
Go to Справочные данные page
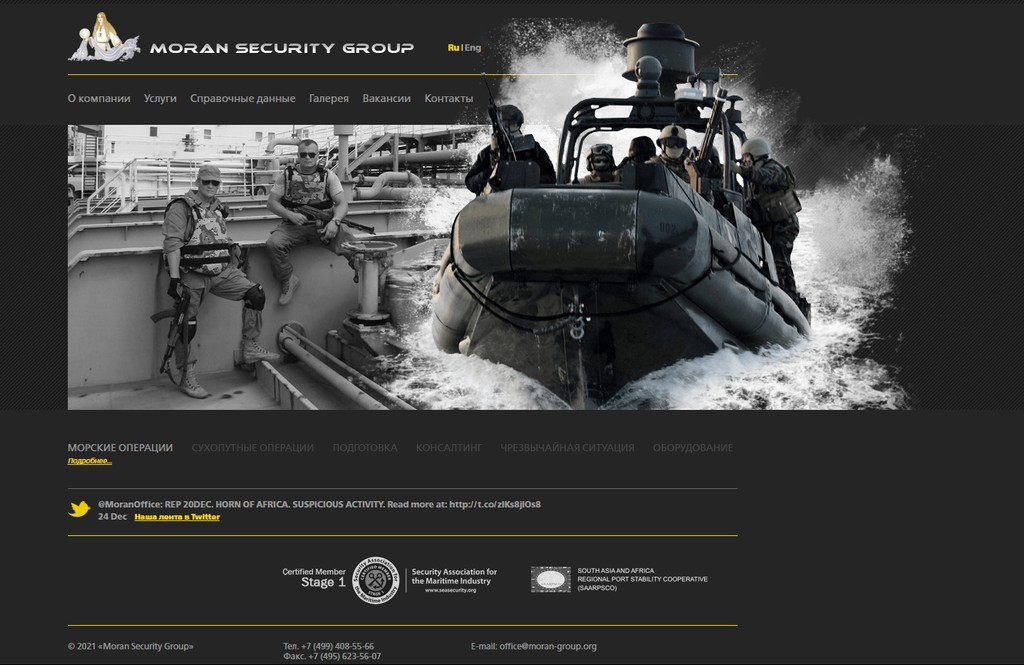[243, 99]
